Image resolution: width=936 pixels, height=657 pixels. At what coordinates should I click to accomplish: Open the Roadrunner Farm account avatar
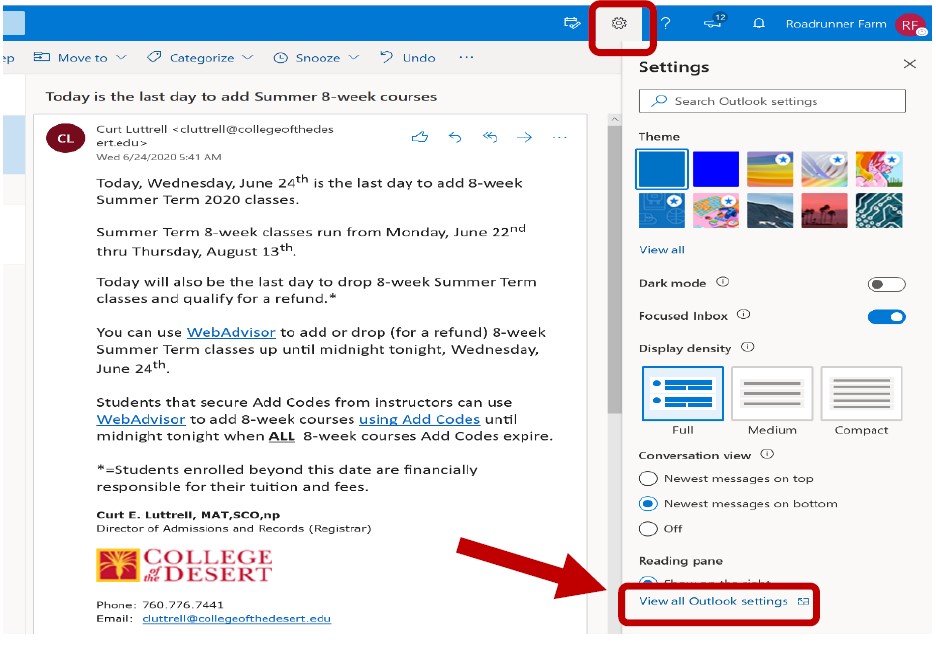pyautogui.click(x=910, y=24)
